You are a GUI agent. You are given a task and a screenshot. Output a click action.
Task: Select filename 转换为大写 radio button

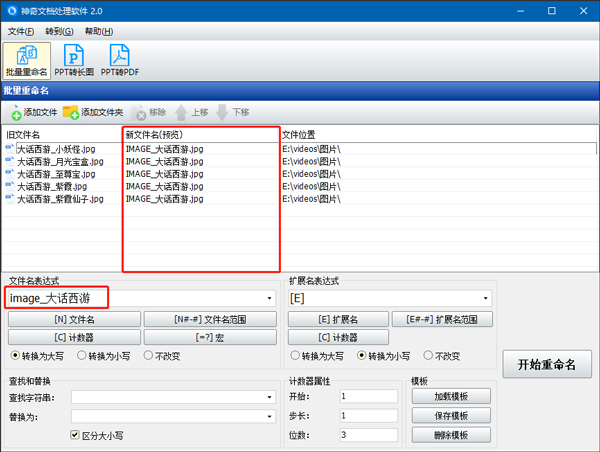click(x=15, y=356)
